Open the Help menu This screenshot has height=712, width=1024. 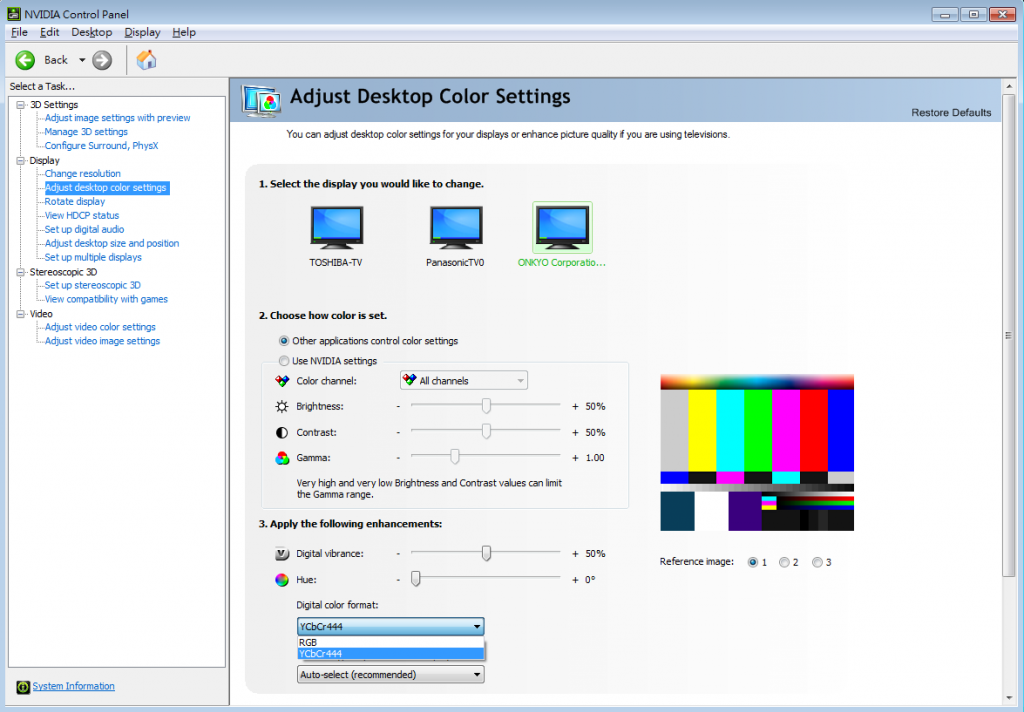click(x=184, y=32)
